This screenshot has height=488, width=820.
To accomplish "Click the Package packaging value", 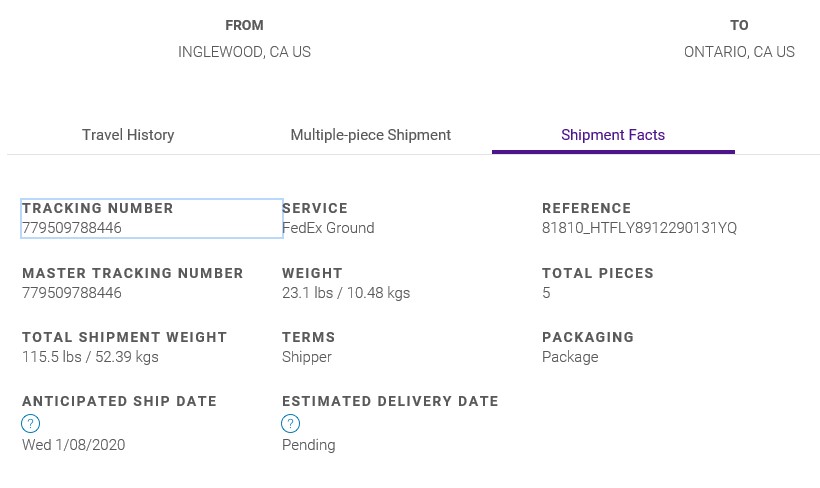I will (570, 357).
